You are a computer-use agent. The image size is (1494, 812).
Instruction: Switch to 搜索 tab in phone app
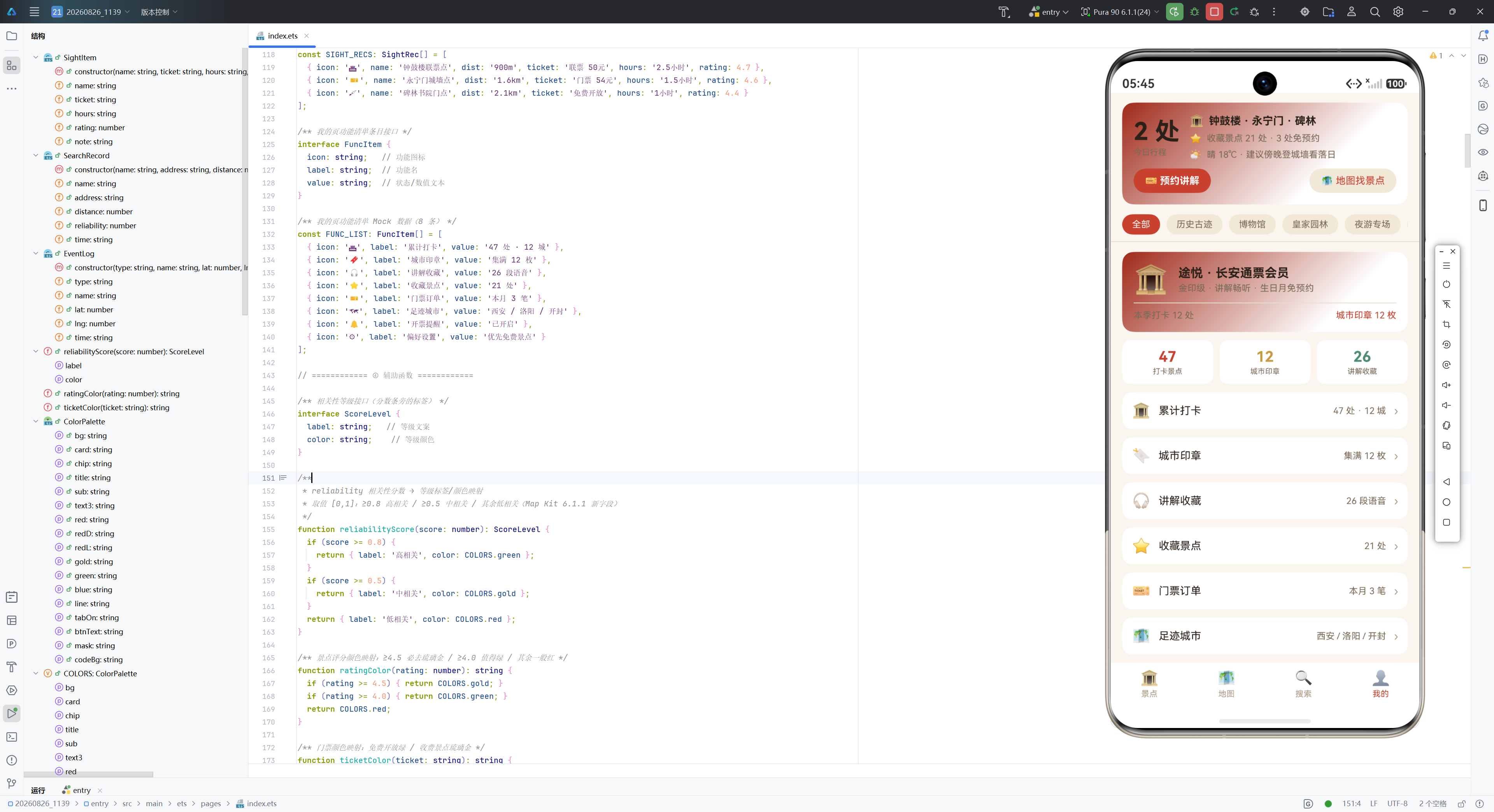tap(1303, 684)
